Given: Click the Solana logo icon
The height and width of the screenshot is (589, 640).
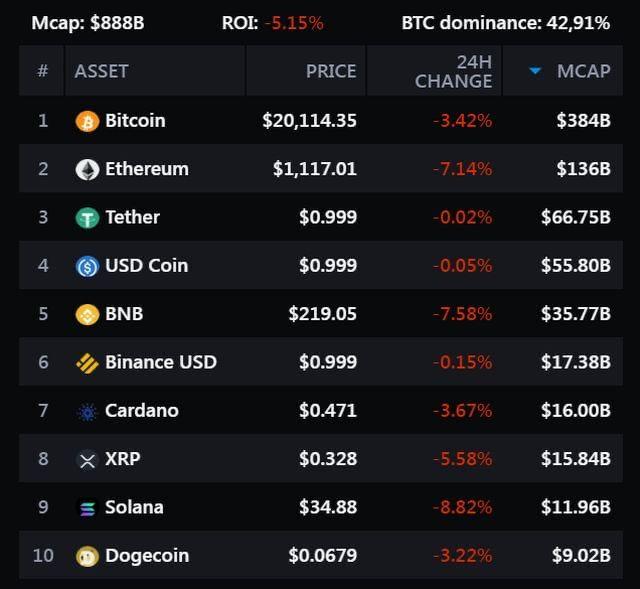Looking at the screenshot, I should (87, 507).
